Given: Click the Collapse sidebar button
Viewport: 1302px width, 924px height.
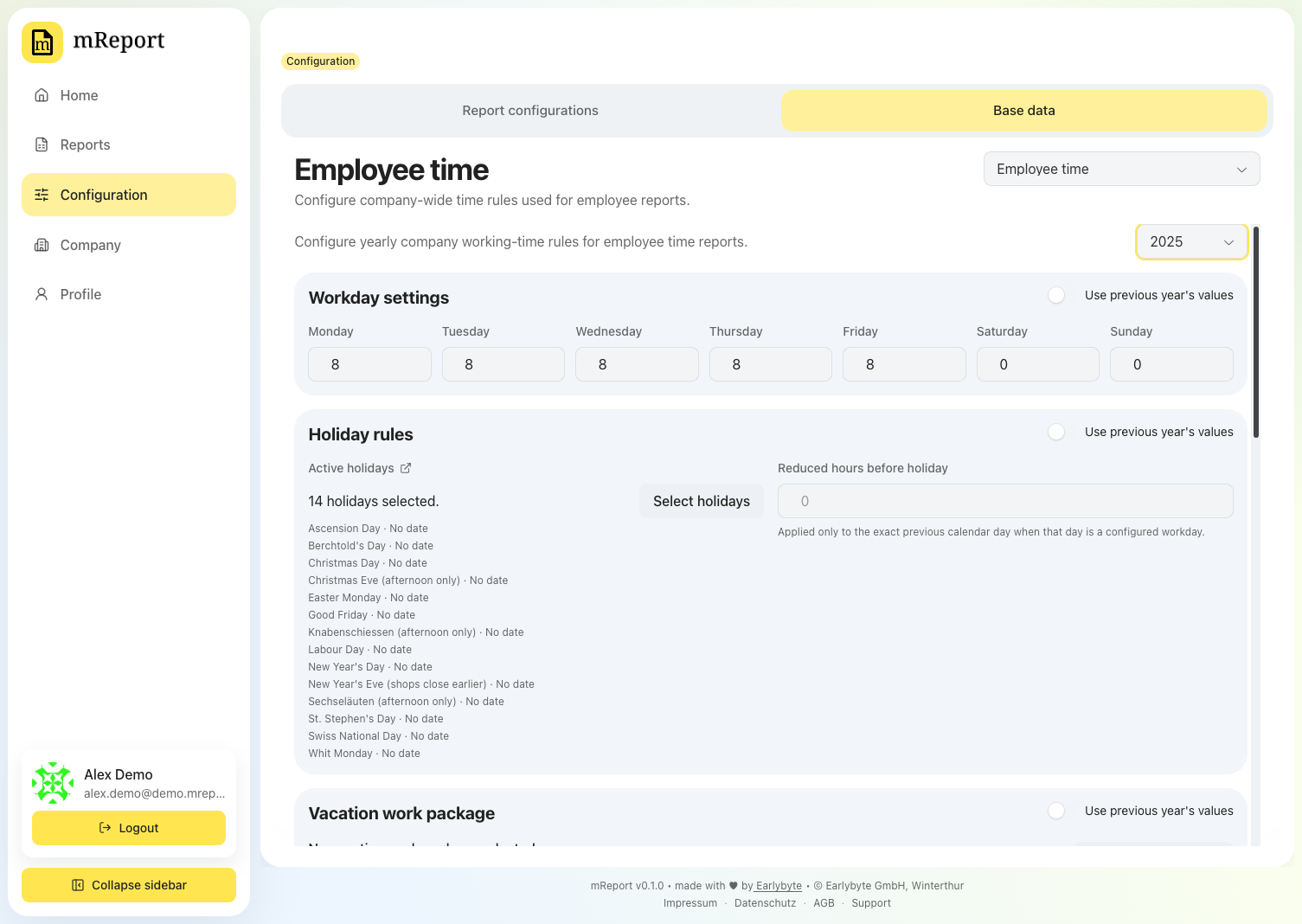Looking at the screenshot, I should [x=129, y=885].
